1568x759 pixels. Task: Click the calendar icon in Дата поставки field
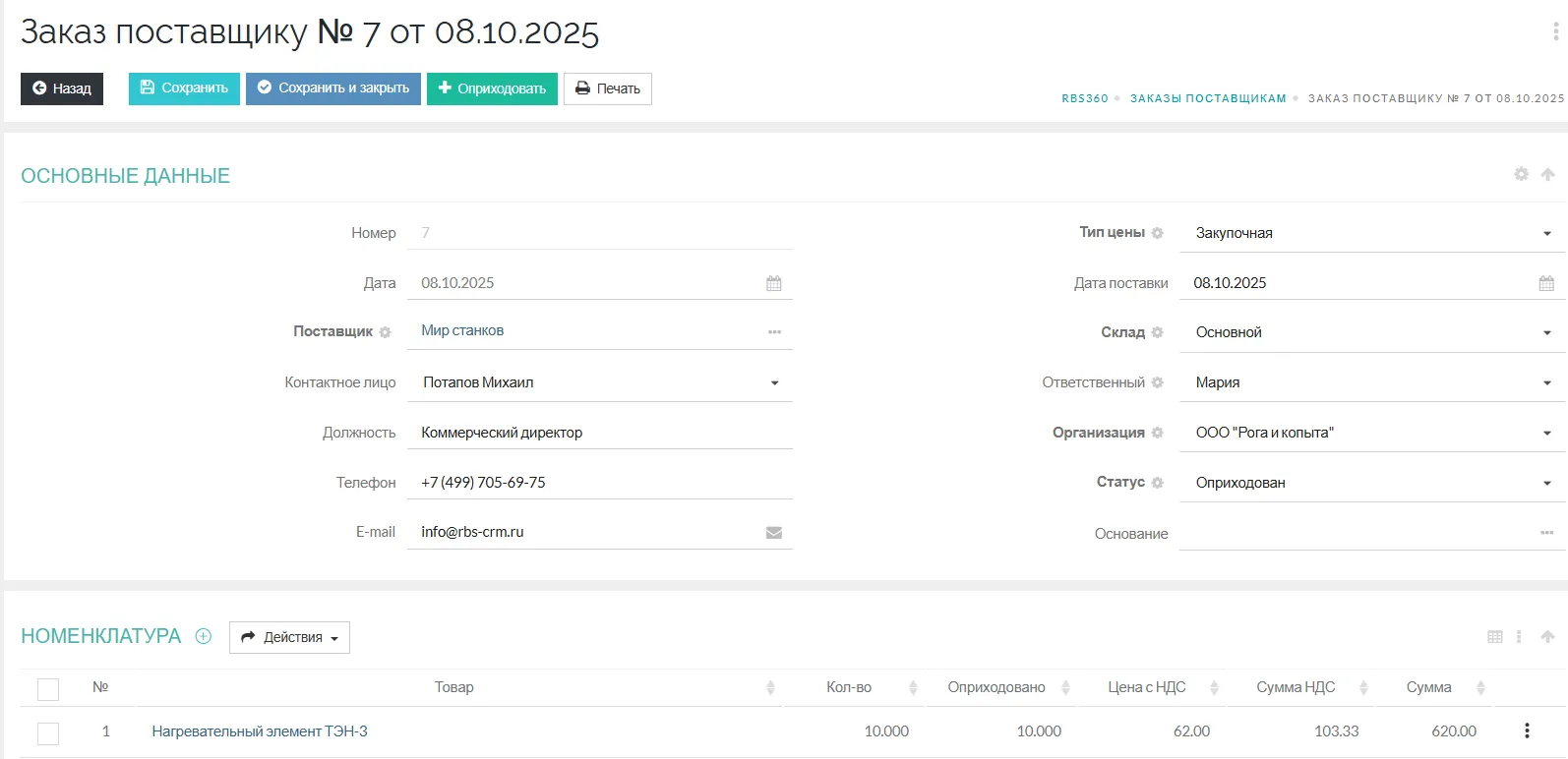click(x=1546, y=283)
